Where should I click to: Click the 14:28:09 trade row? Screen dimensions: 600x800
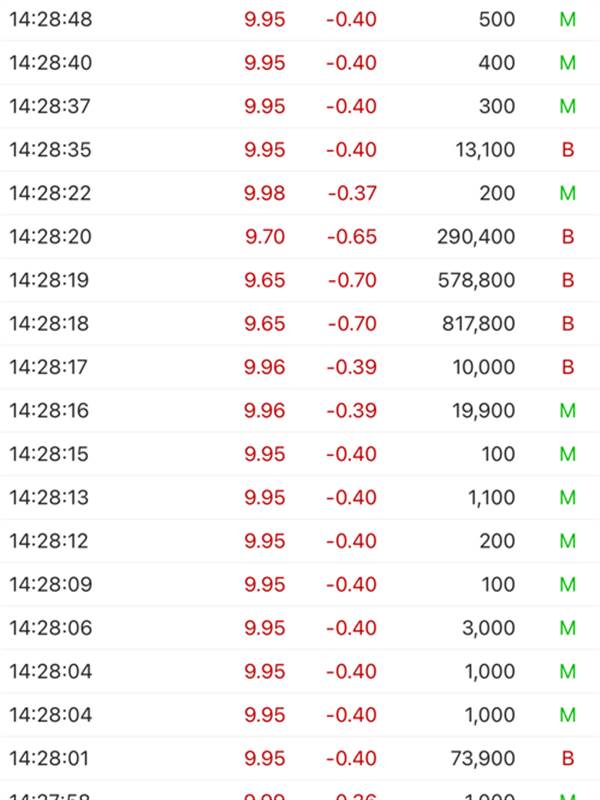300,584
